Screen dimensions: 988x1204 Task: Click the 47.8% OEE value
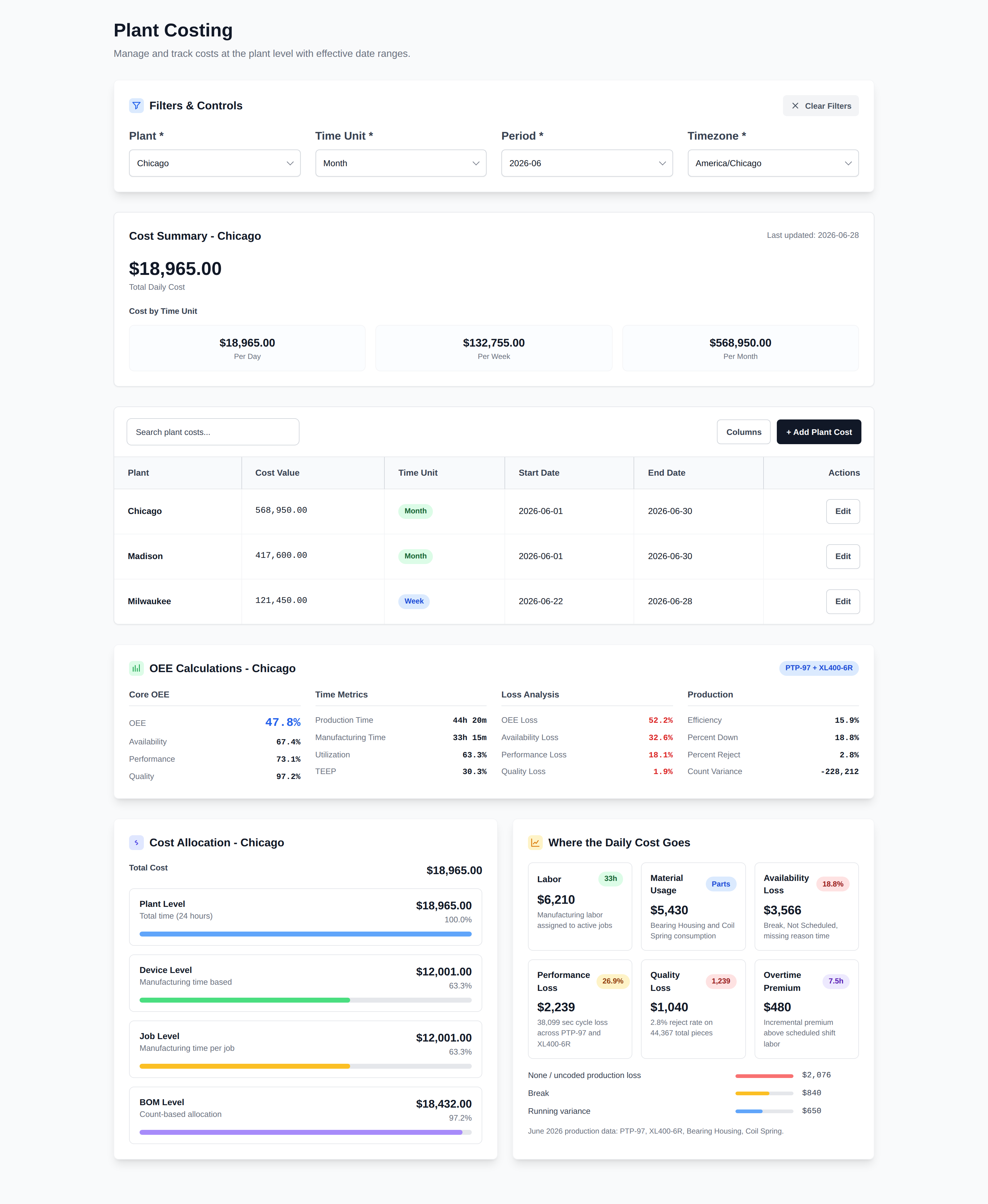point(283,722)
